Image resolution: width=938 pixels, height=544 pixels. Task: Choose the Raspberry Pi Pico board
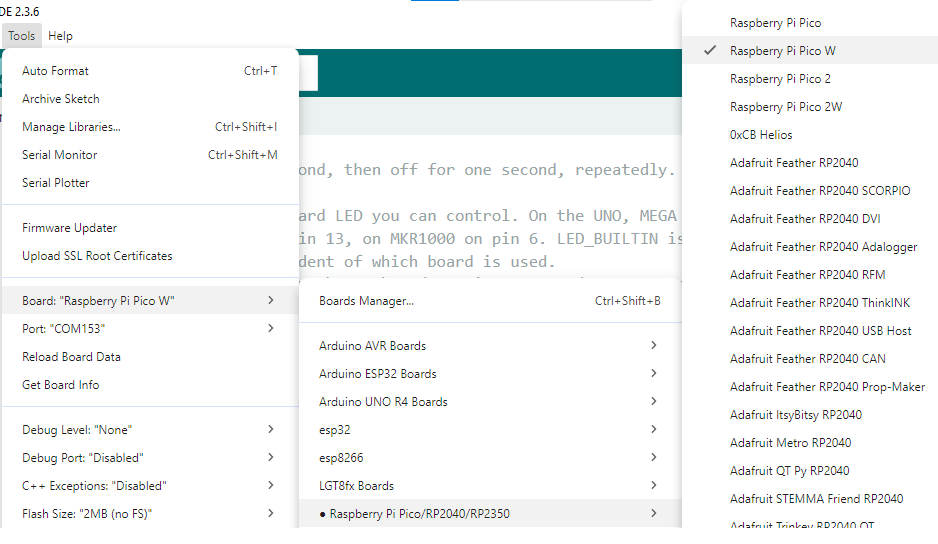[x=775, y=23]
